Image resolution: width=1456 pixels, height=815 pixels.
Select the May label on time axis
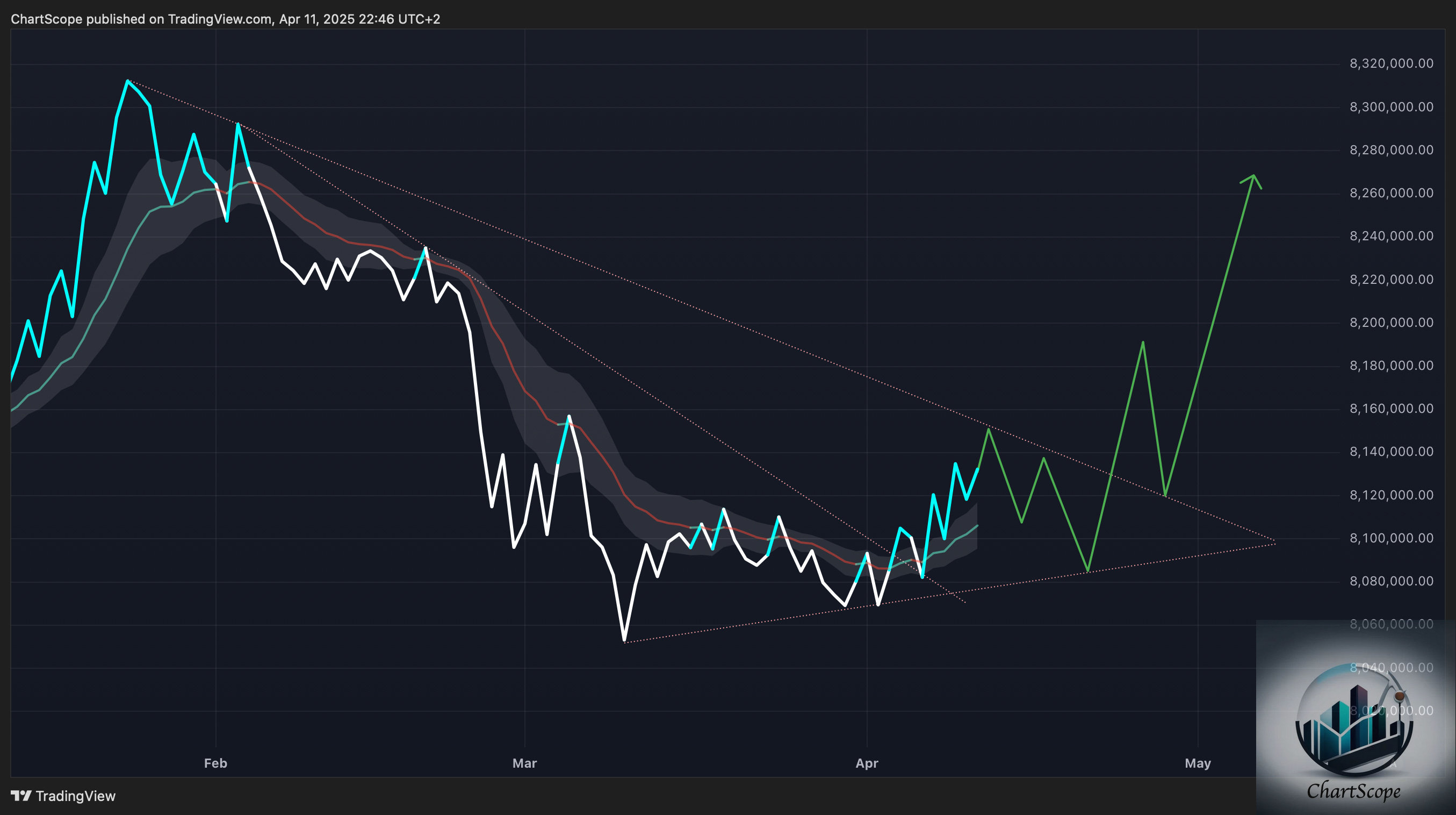click(1197, 763)
